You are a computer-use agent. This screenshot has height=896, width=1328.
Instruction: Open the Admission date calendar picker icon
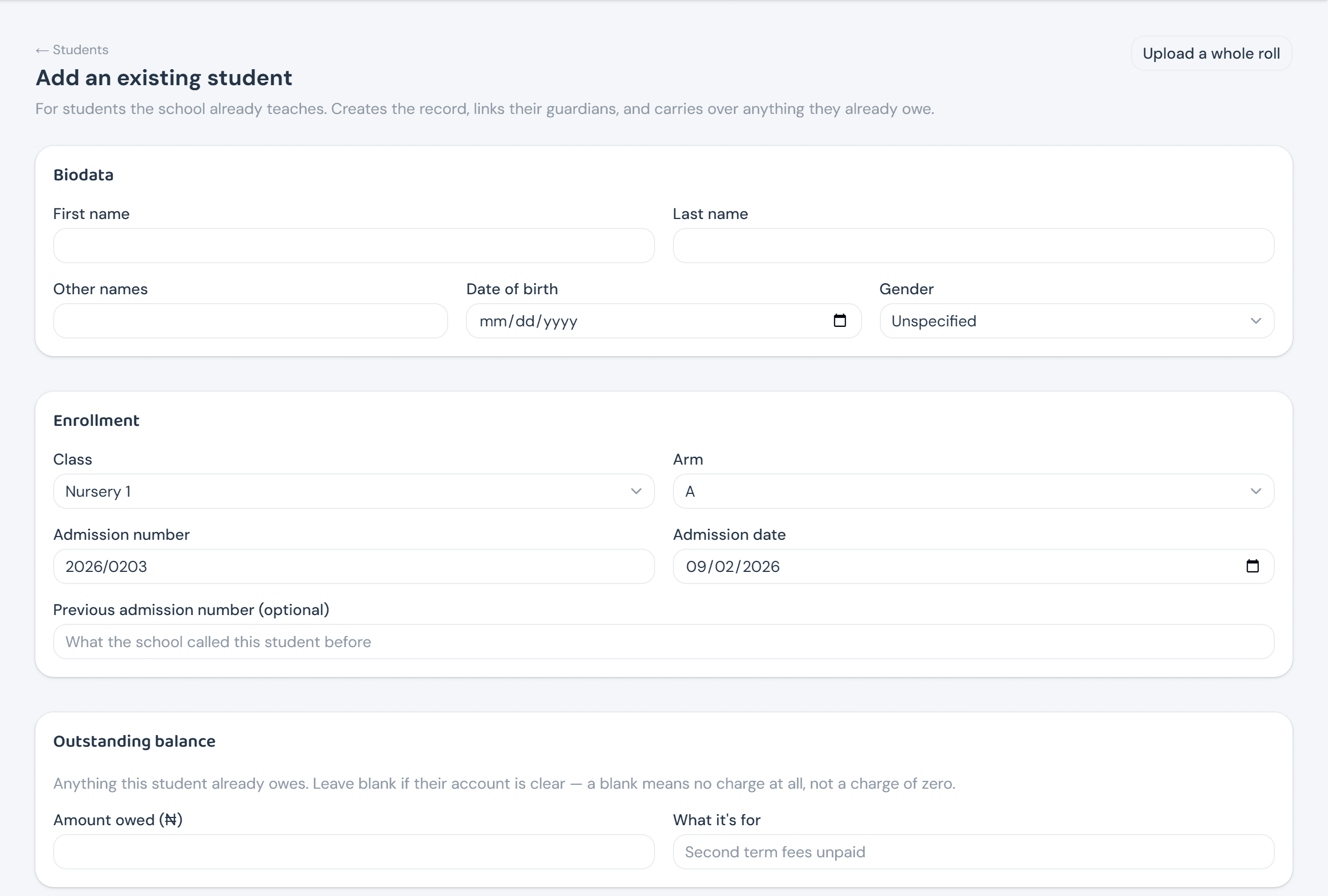(1252, 566)
